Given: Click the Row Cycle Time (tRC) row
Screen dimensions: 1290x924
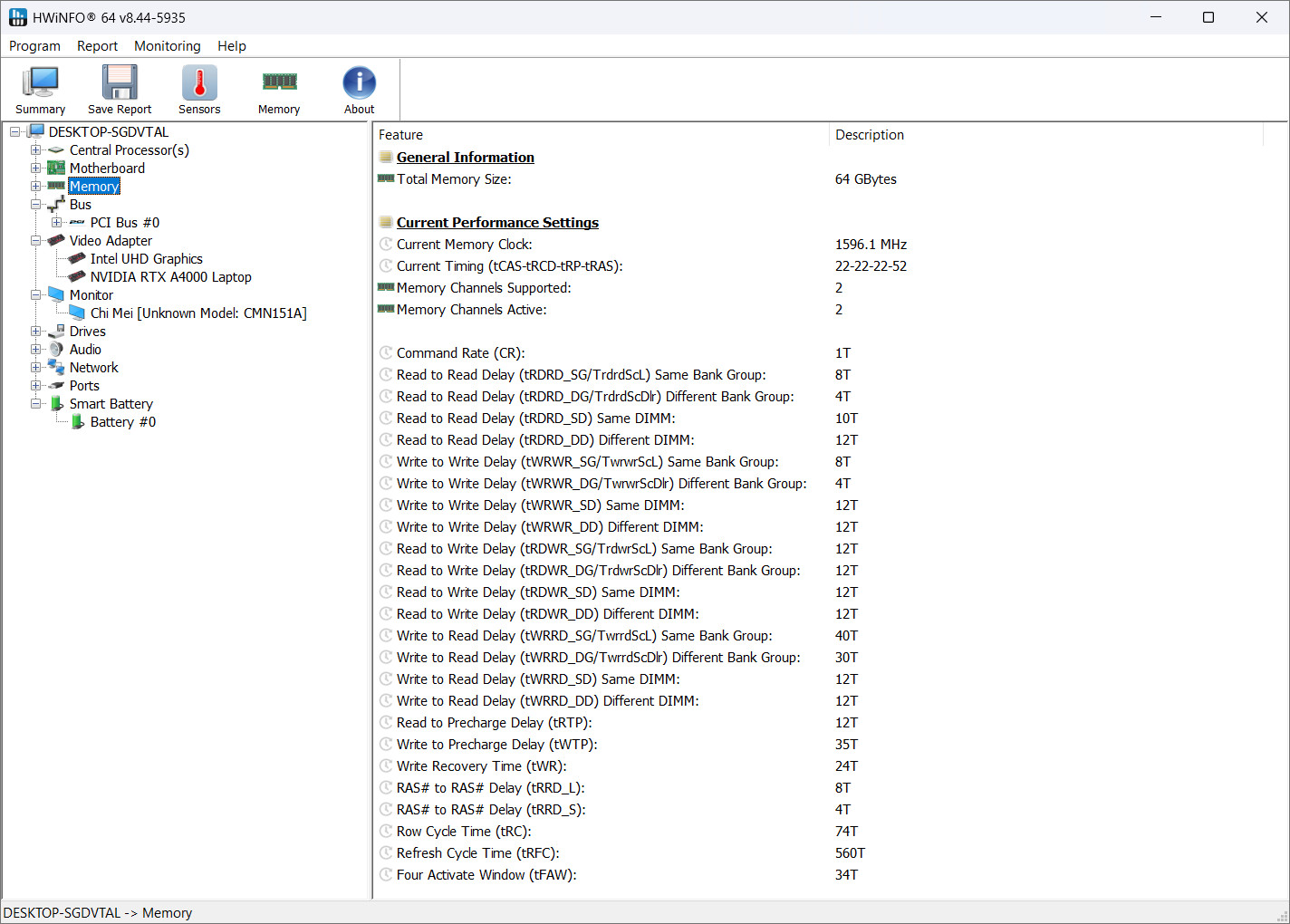Looking at the screenshot, I should click(x=820, y=832).
